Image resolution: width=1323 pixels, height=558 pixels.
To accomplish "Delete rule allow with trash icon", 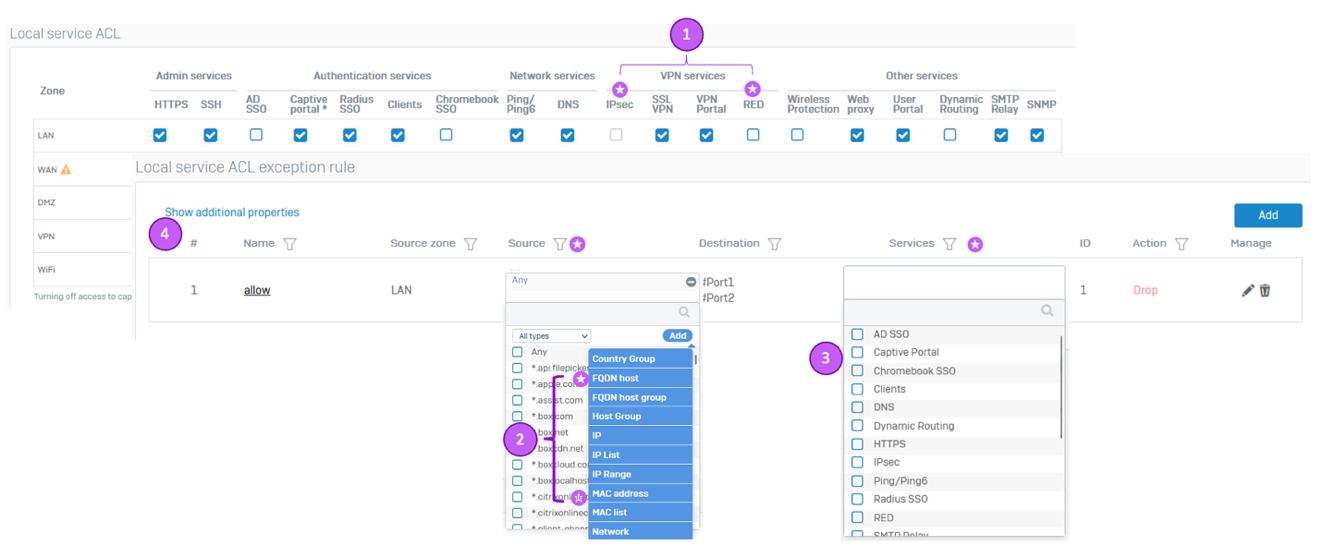I will point(1265,290).
